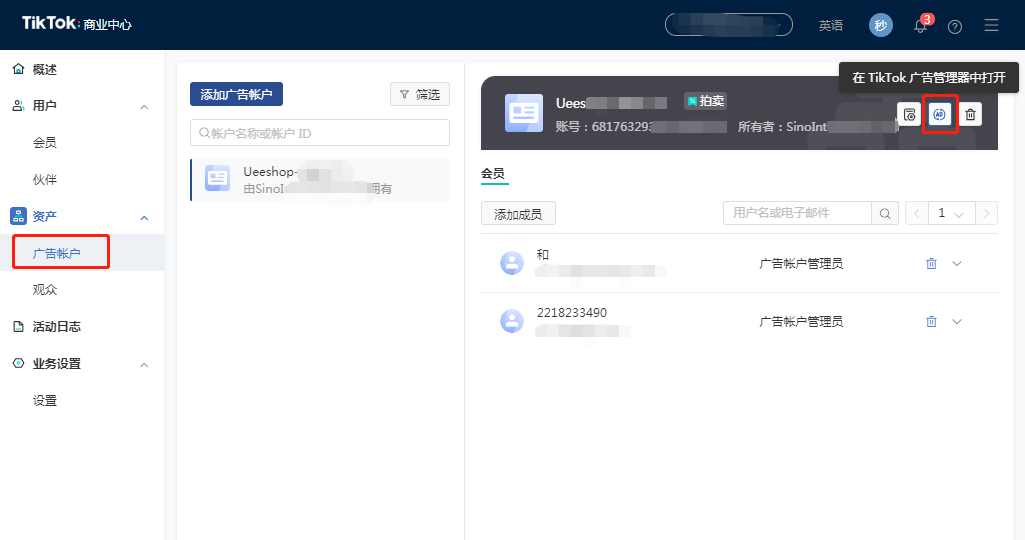This screenshot has height=540, width=1025.
Task: Click the 账号 ID text in the account header
Action: pyautogui.click(x=641, y=127)
